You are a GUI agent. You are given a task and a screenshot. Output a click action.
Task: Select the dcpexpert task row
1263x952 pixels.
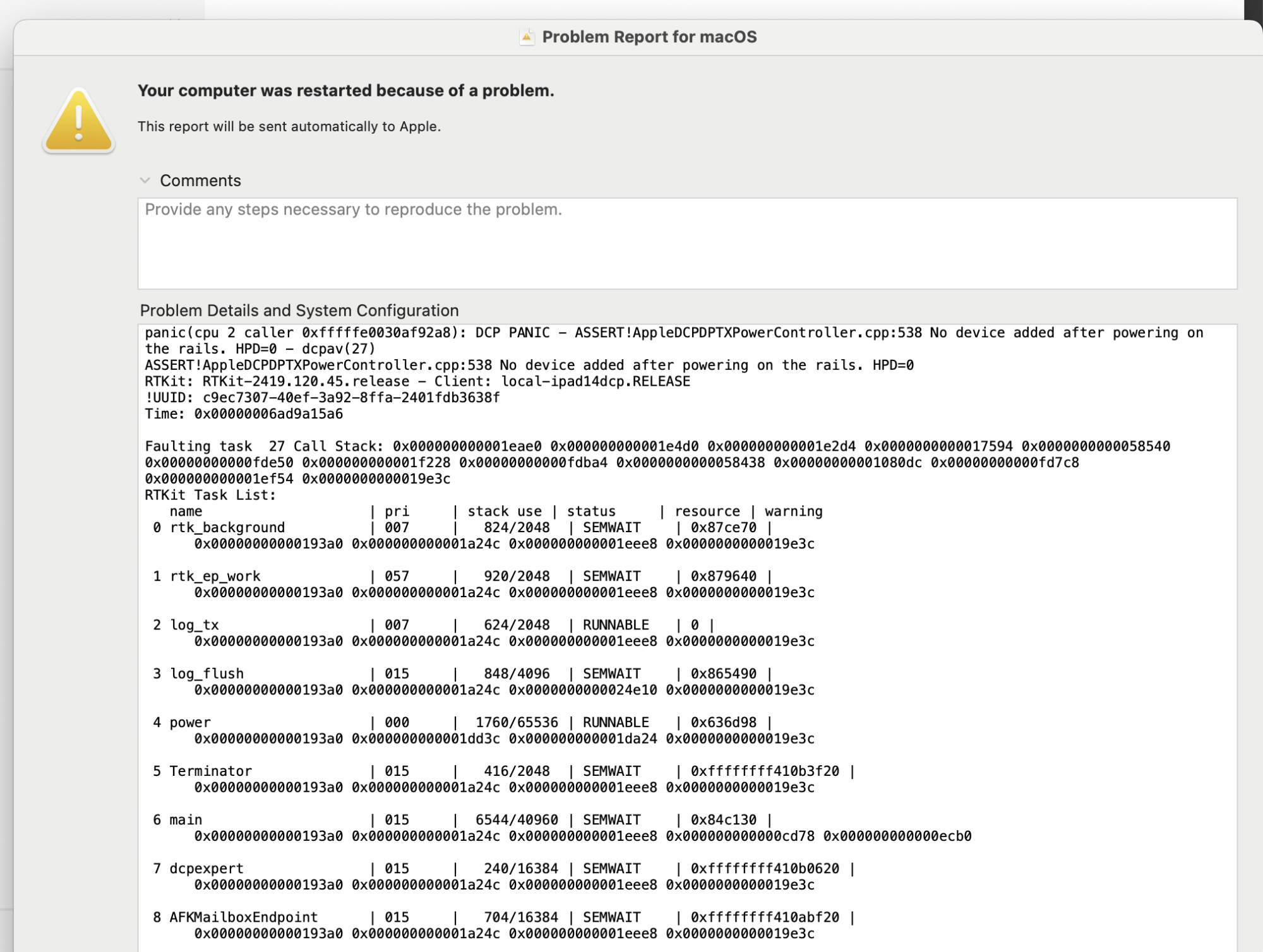coord(207,869)
